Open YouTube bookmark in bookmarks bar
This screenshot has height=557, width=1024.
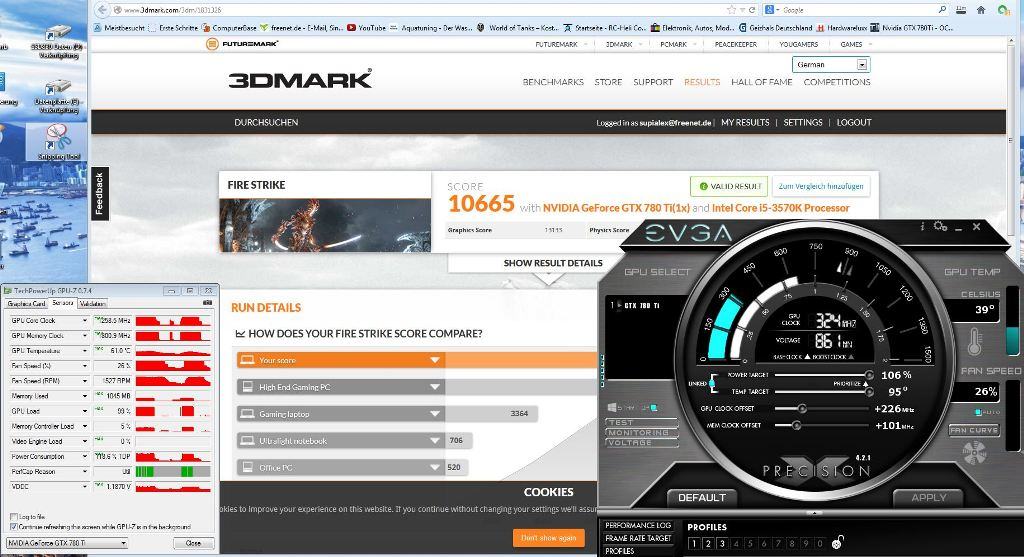click(366, 28)
